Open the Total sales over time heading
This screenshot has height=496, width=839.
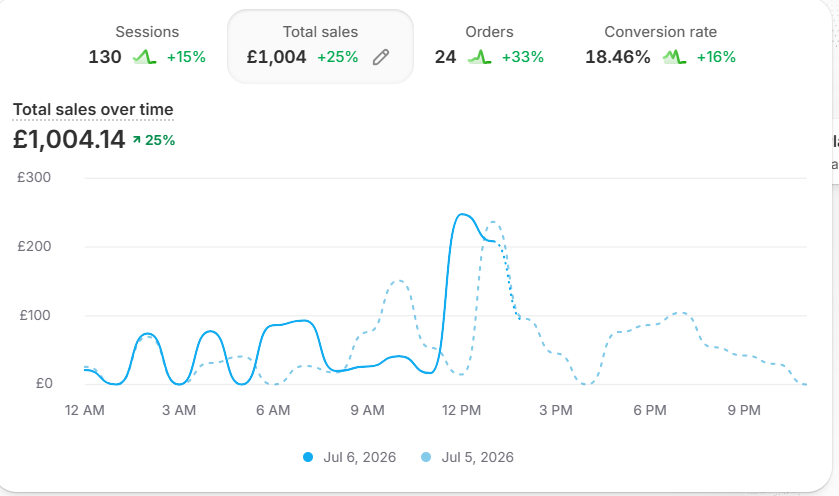click(93, 109)
